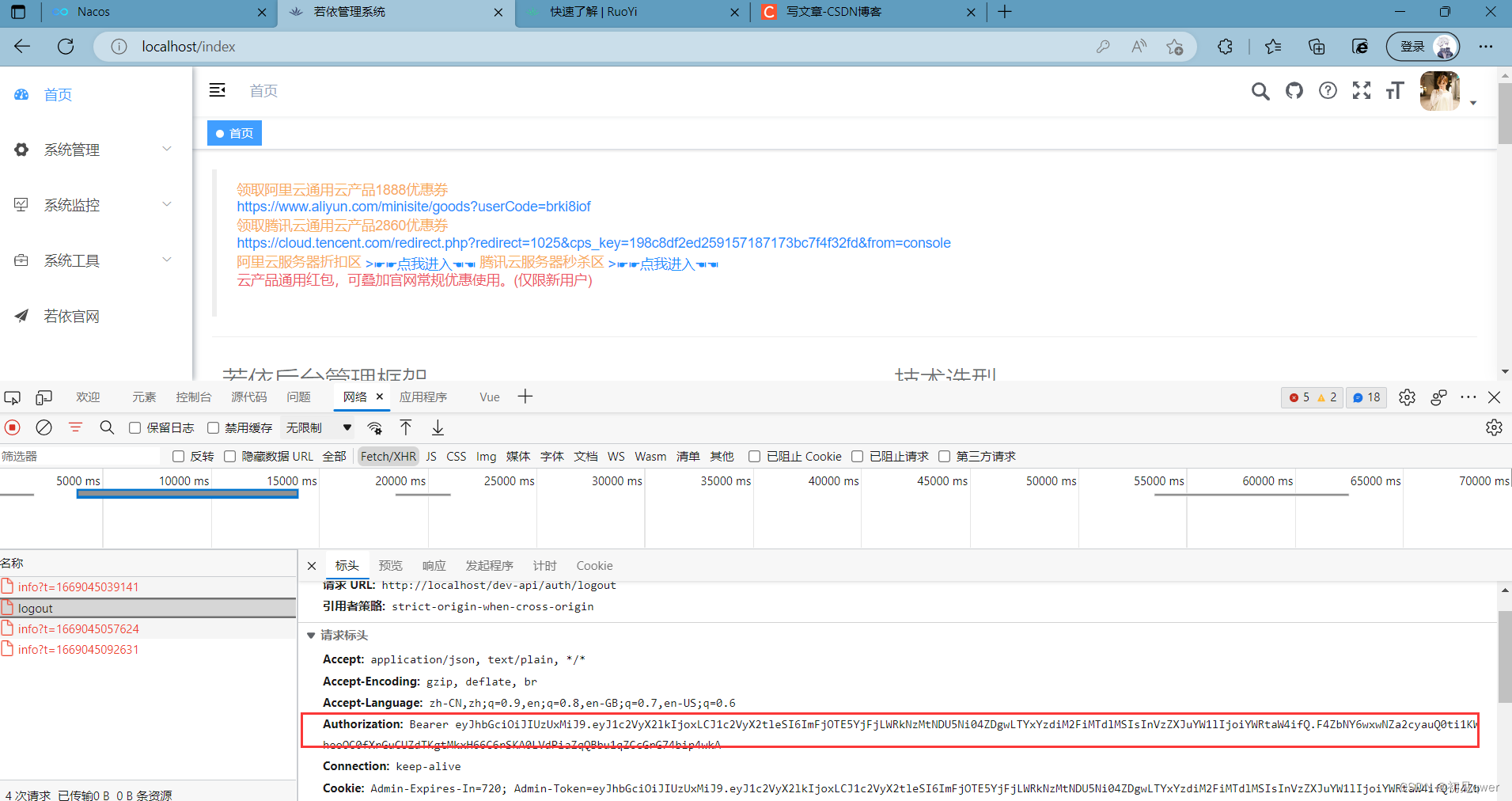Image resolution: width=1512 pixels, height=801 pixels.
Task: Toggle fullscreen mode icon
Action: point(1362,91)
